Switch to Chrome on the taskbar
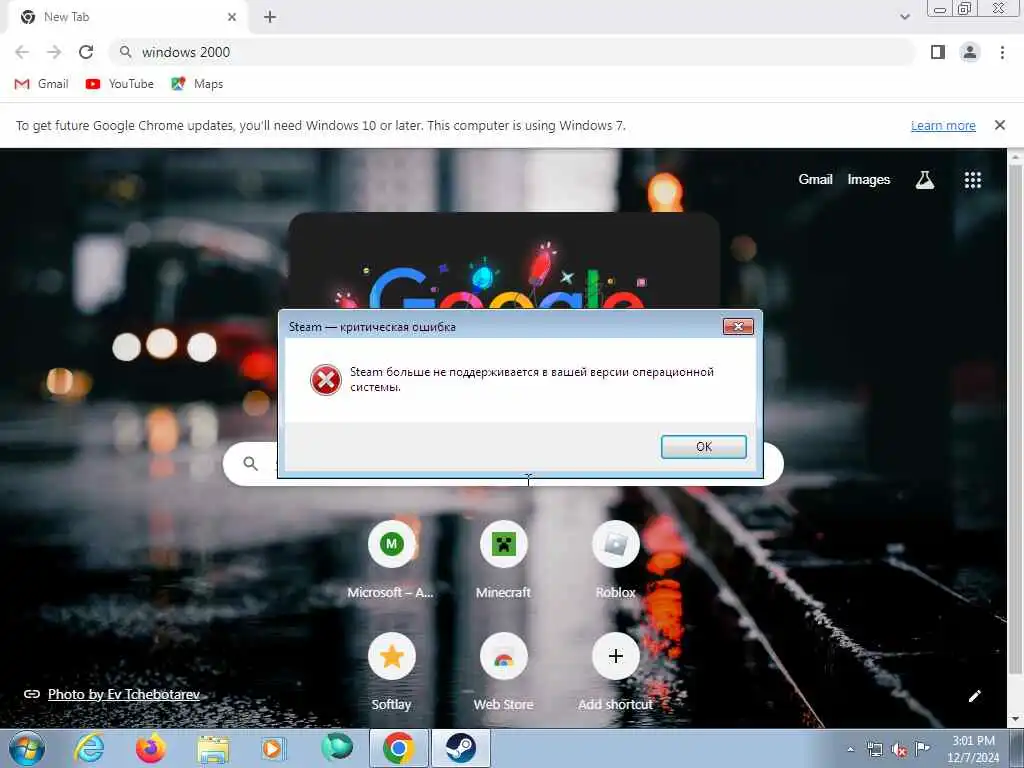 pos(398,748)
